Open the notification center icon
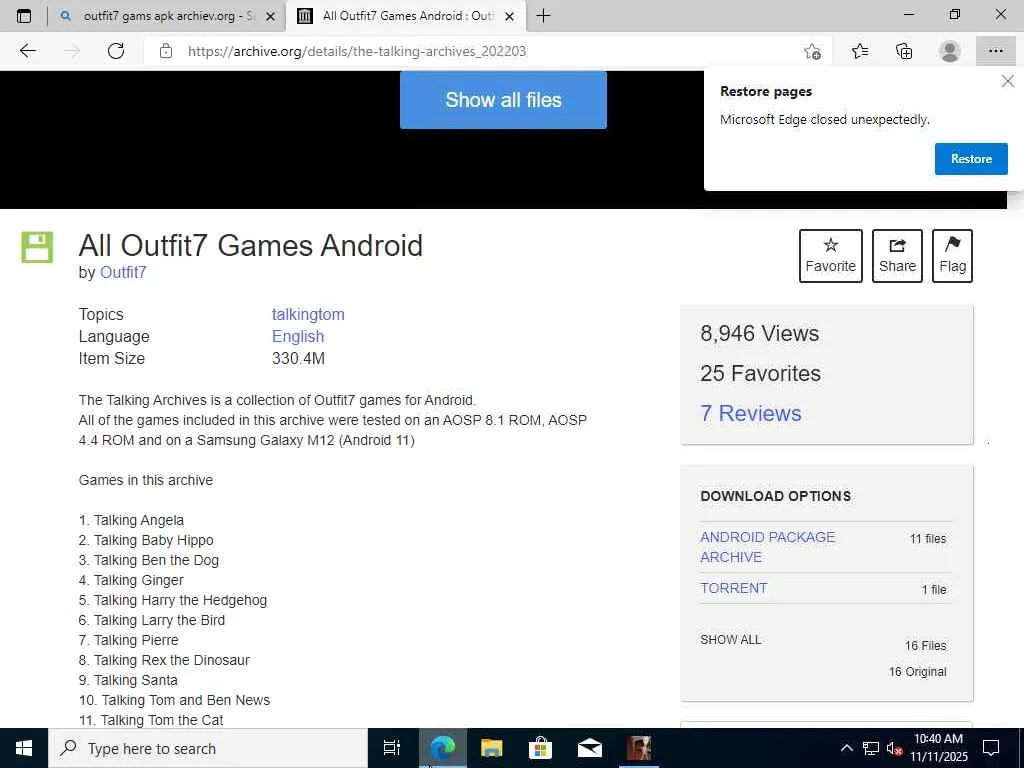This screenshot has height=768, width=1024. [x=991, y=748]
